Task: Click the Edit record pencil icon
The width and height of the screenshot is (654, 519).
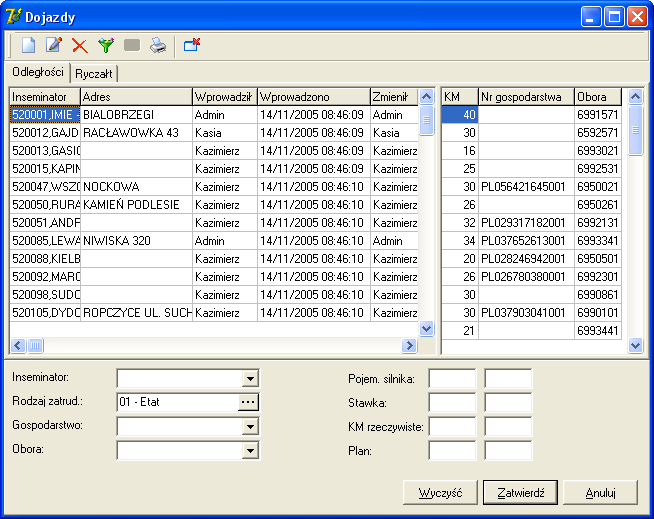Action: [54, 45]
